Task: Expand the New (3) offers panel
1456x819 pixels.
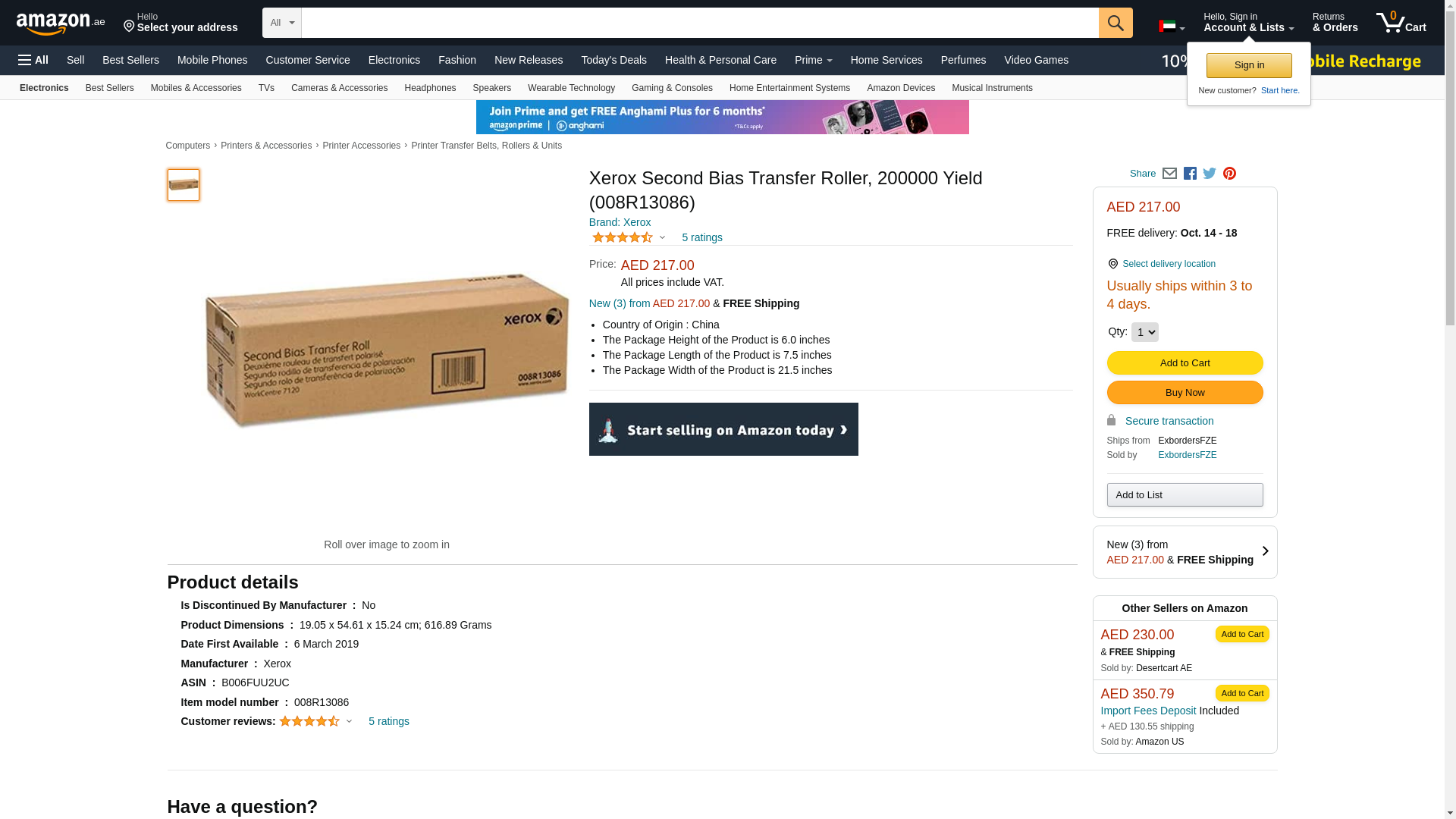Action: 1185,552
